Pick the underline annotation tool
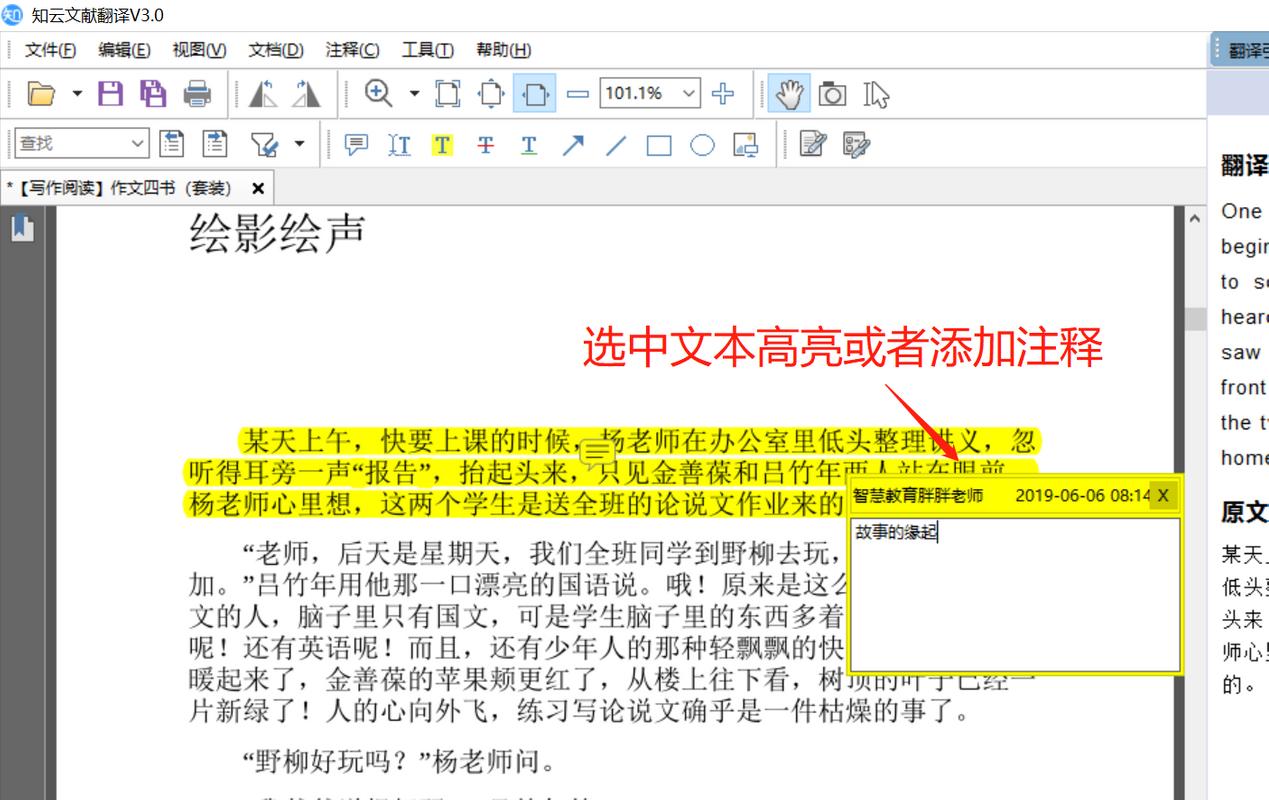This screenshot has width=1269, height=800. [527, 144]
